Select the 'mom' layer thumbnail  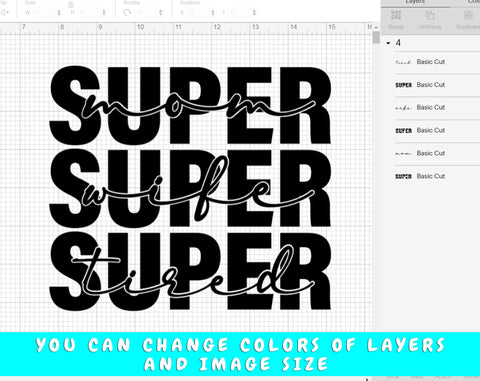pos(403,154)
